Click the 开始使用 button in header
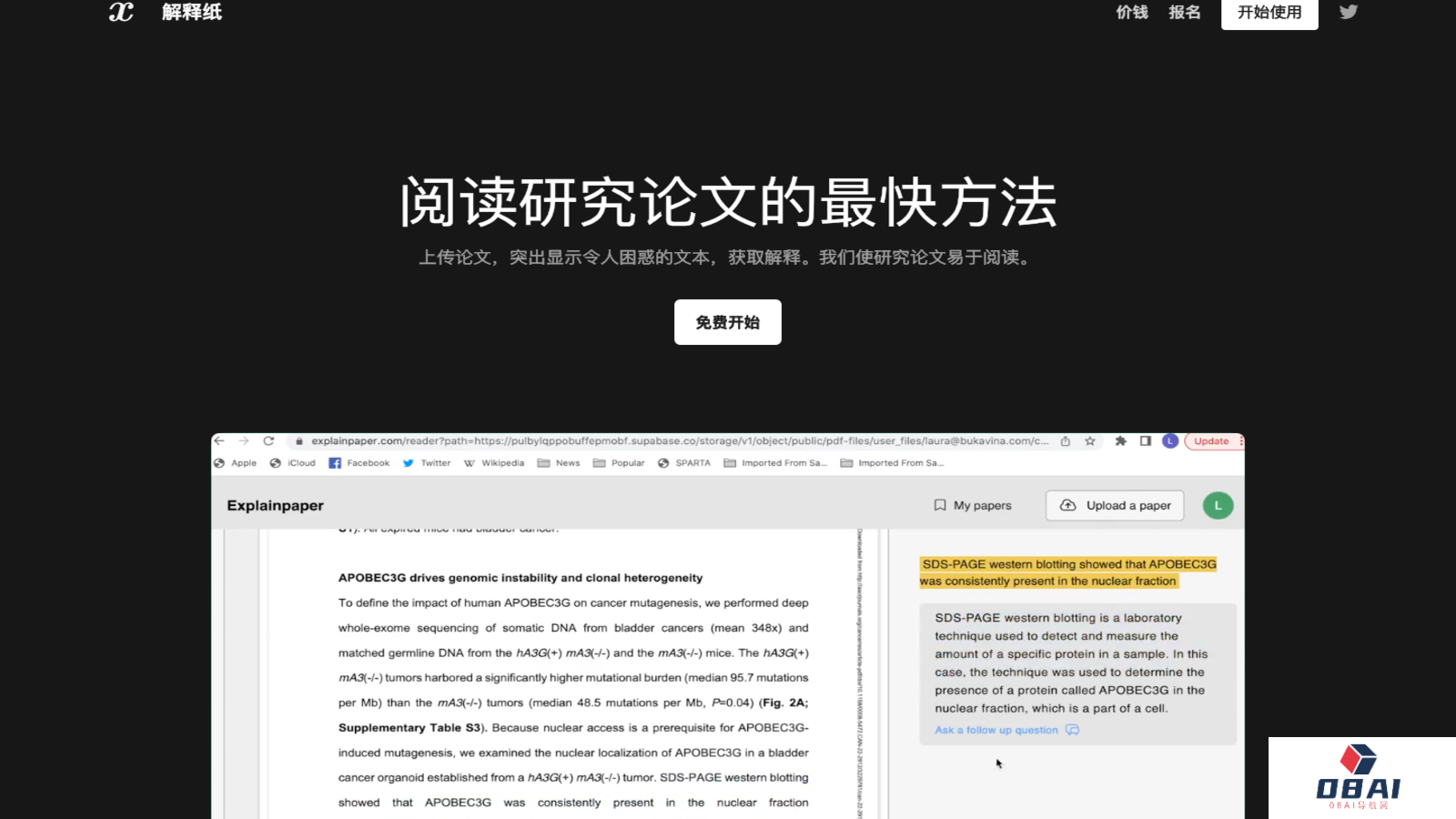The image size is (1456, 819). coord(1269,13)
